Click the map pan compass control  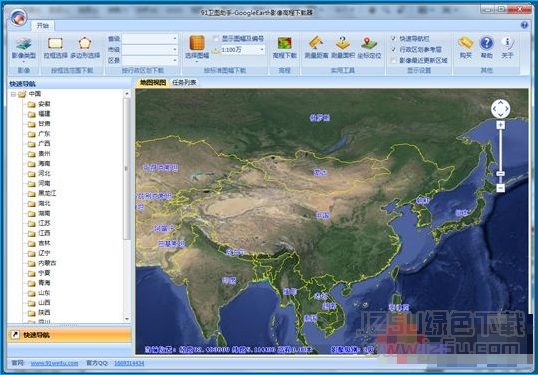point(500,109)
